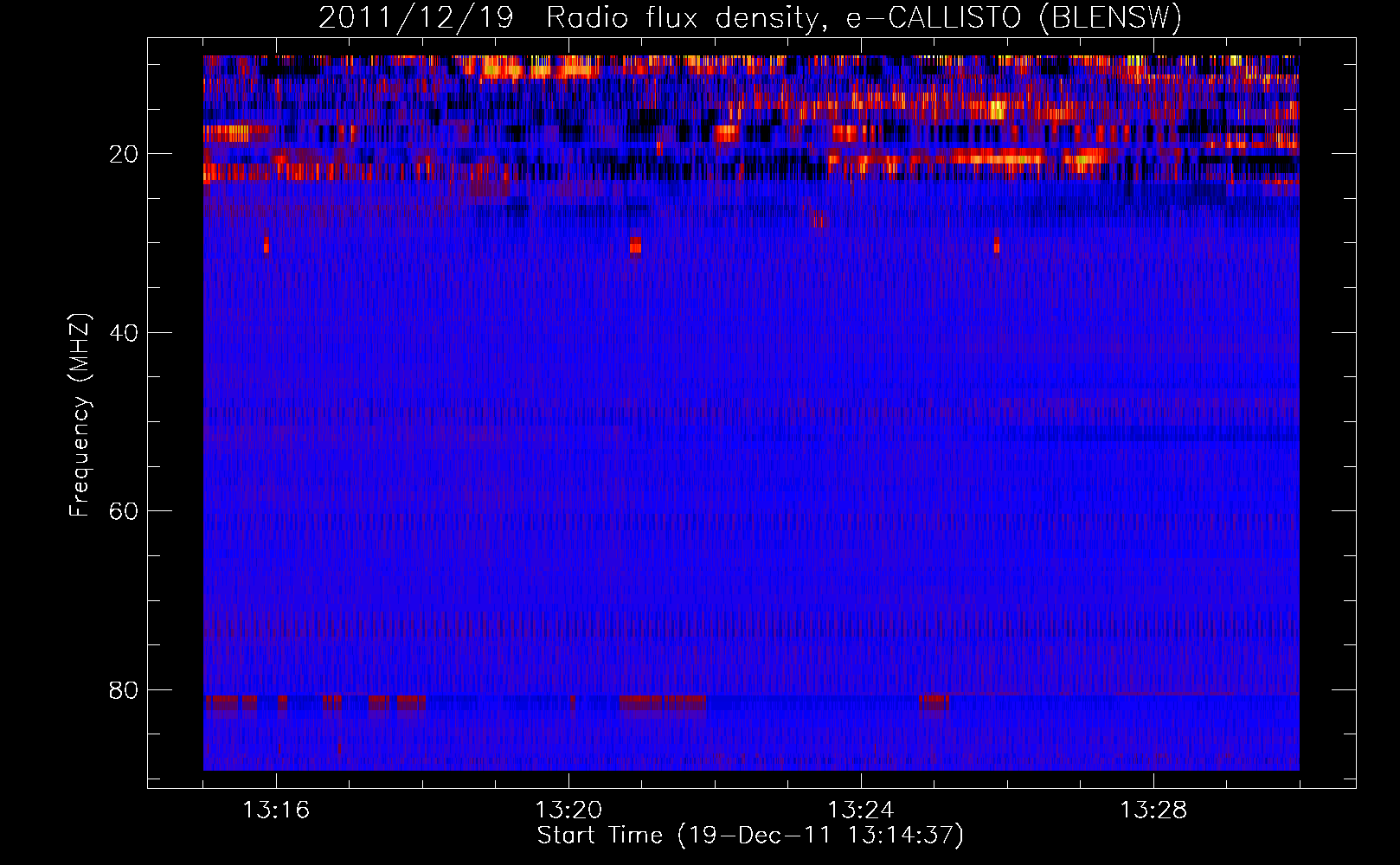
Task: Click the 13:28 time tick label
Action: (1153, 811)
